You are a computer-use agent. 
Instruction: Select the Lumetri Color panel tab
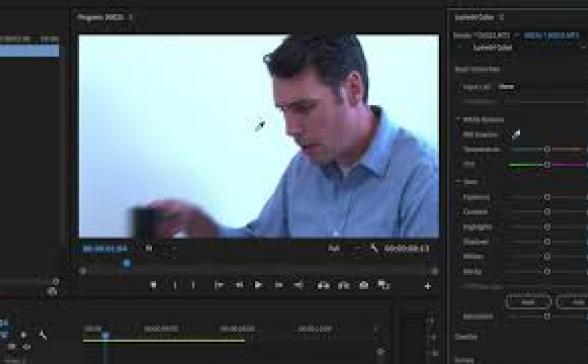pyautogui.click(x=474, y=17)
